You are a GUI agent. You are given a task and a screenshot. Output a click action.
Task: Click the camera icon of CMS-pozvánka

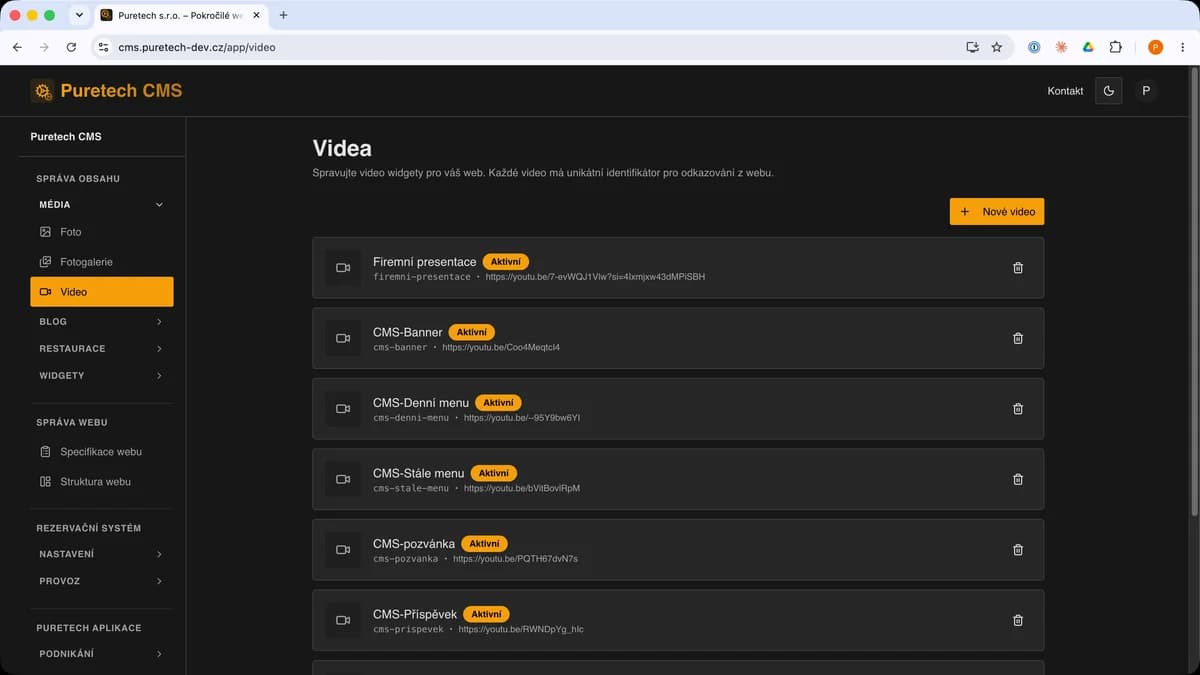343,550
